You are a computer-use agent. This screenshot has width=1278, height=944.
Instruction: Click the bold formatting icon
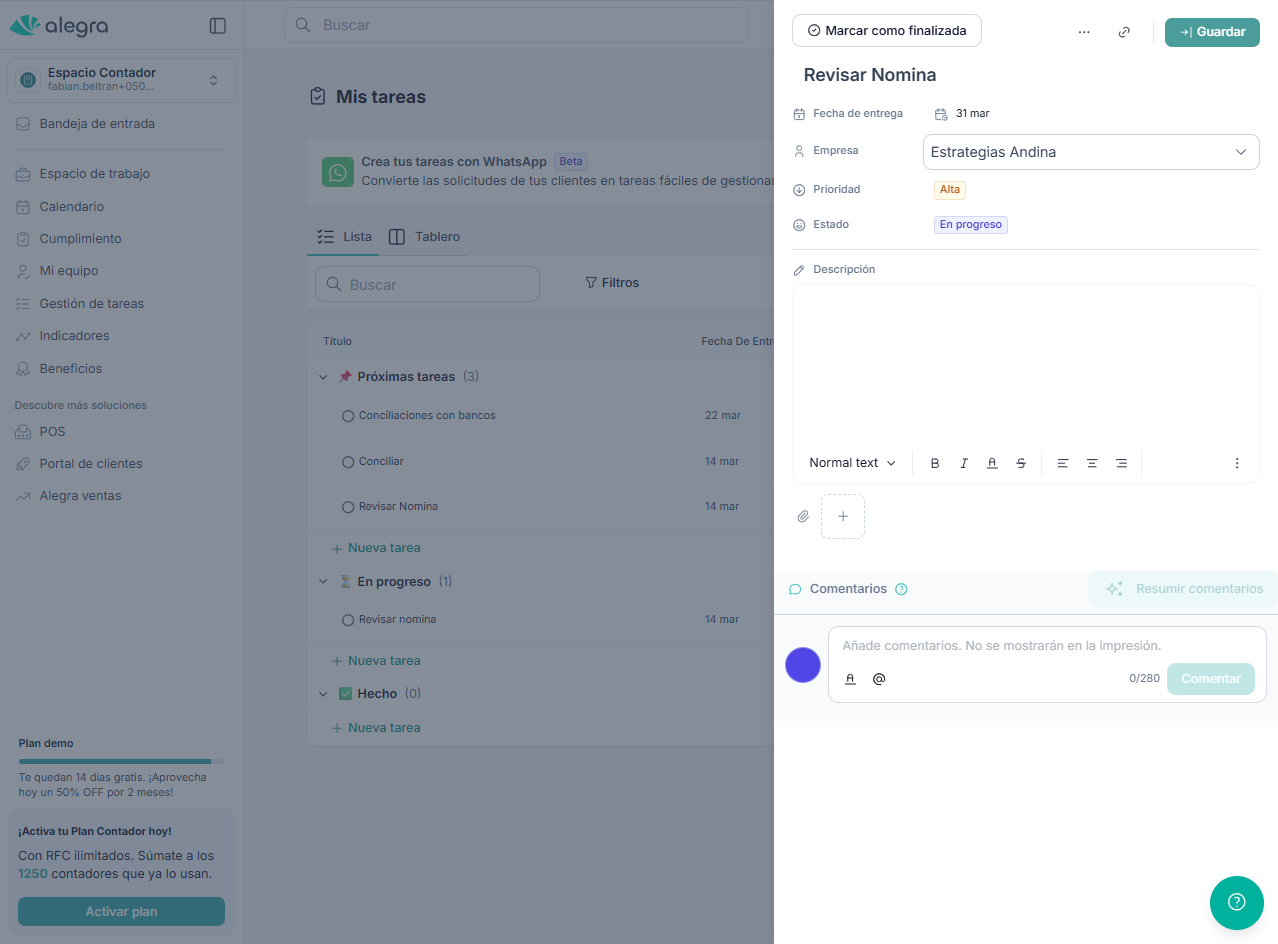click(x=935, y=463)
